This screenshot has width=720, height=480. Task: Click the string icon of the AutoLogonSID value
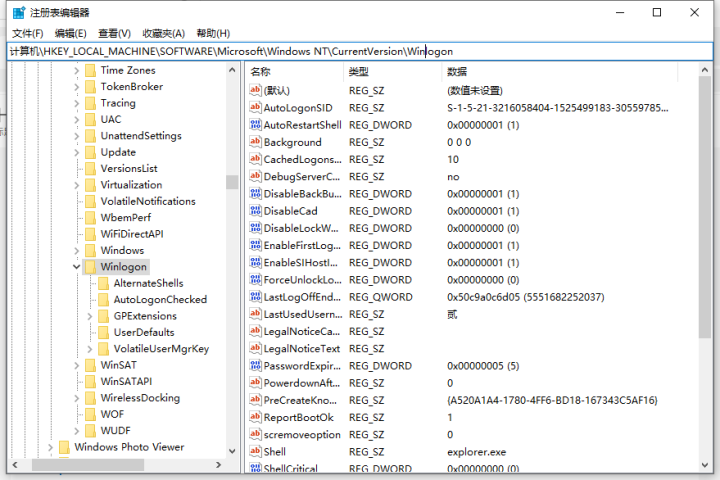[x=255, y=107]
